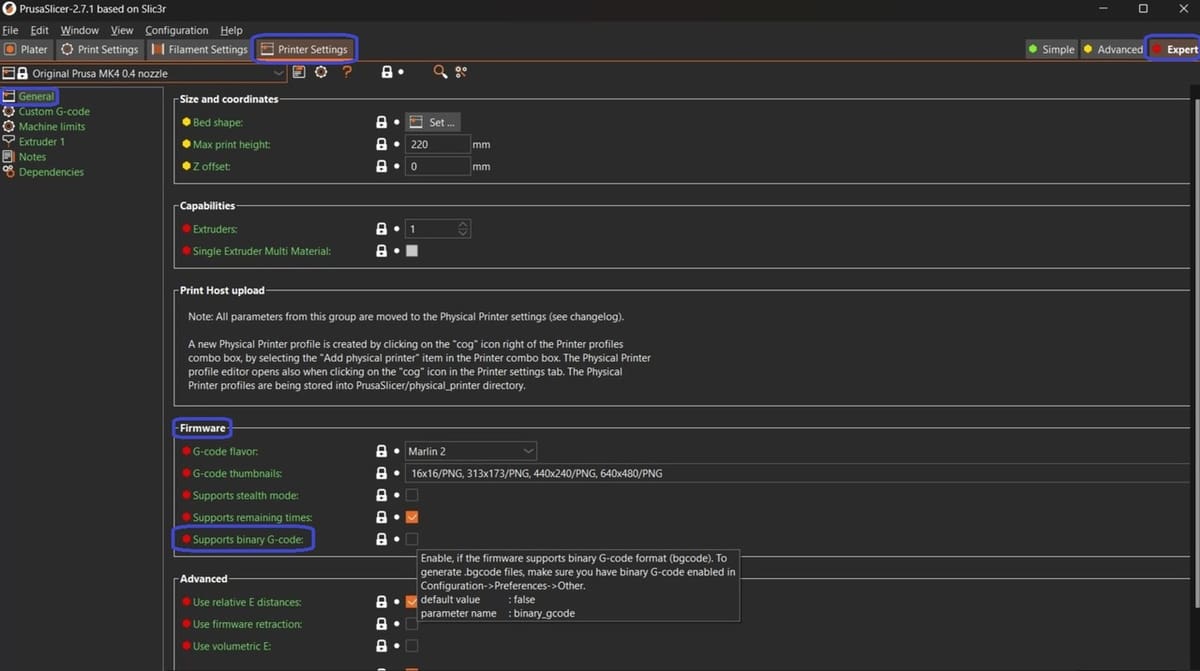Screen dimensions: 1200x671
Task: Click Z offset input field
Action: click(438, 166)
